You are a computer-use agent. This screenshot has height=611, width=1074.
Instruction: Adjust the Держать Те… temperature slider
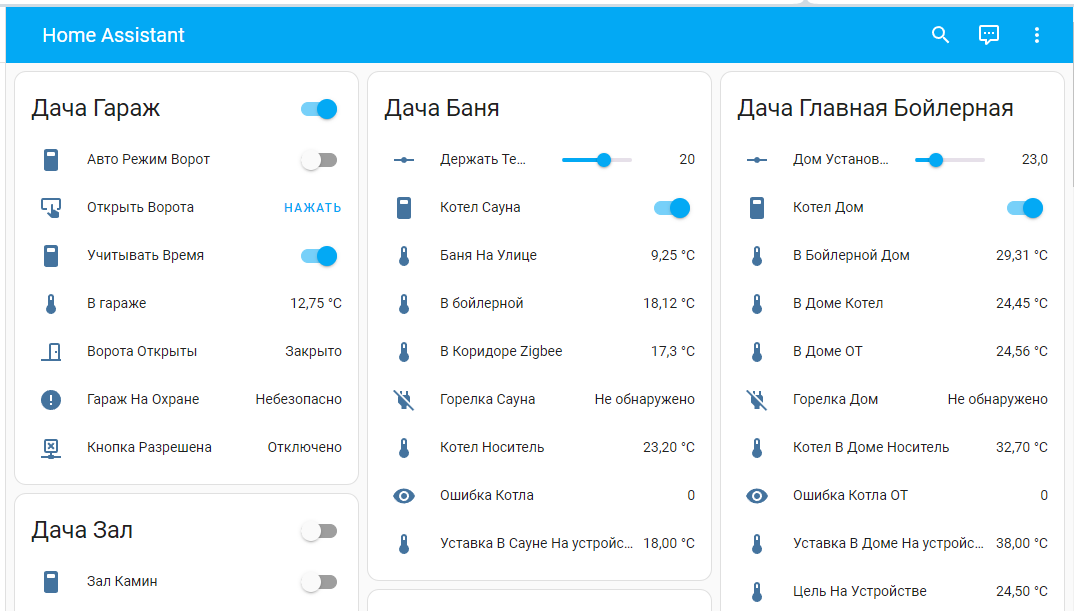[597, 160]
